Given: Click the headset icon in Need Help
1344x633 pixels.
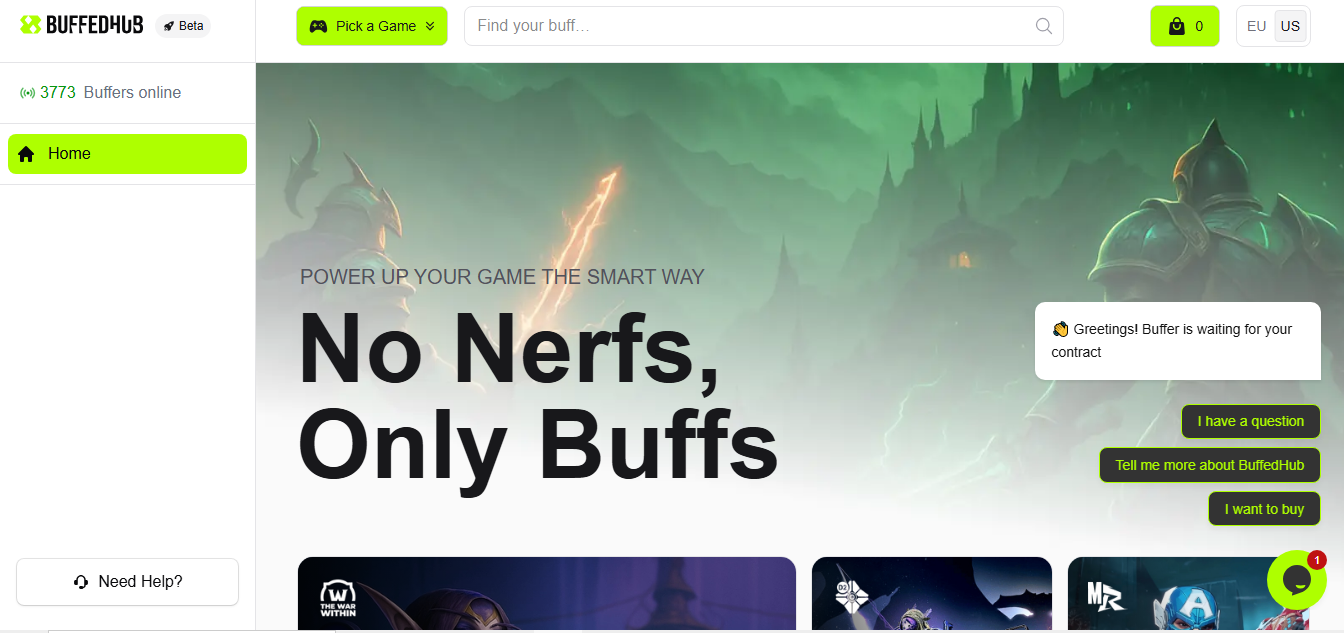Looking at the screenshot, I should coord(82,582).
